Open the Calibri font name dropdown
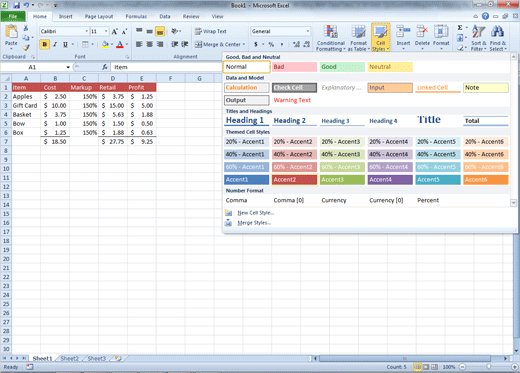This screenshot has width=520, height=373. 86,31
